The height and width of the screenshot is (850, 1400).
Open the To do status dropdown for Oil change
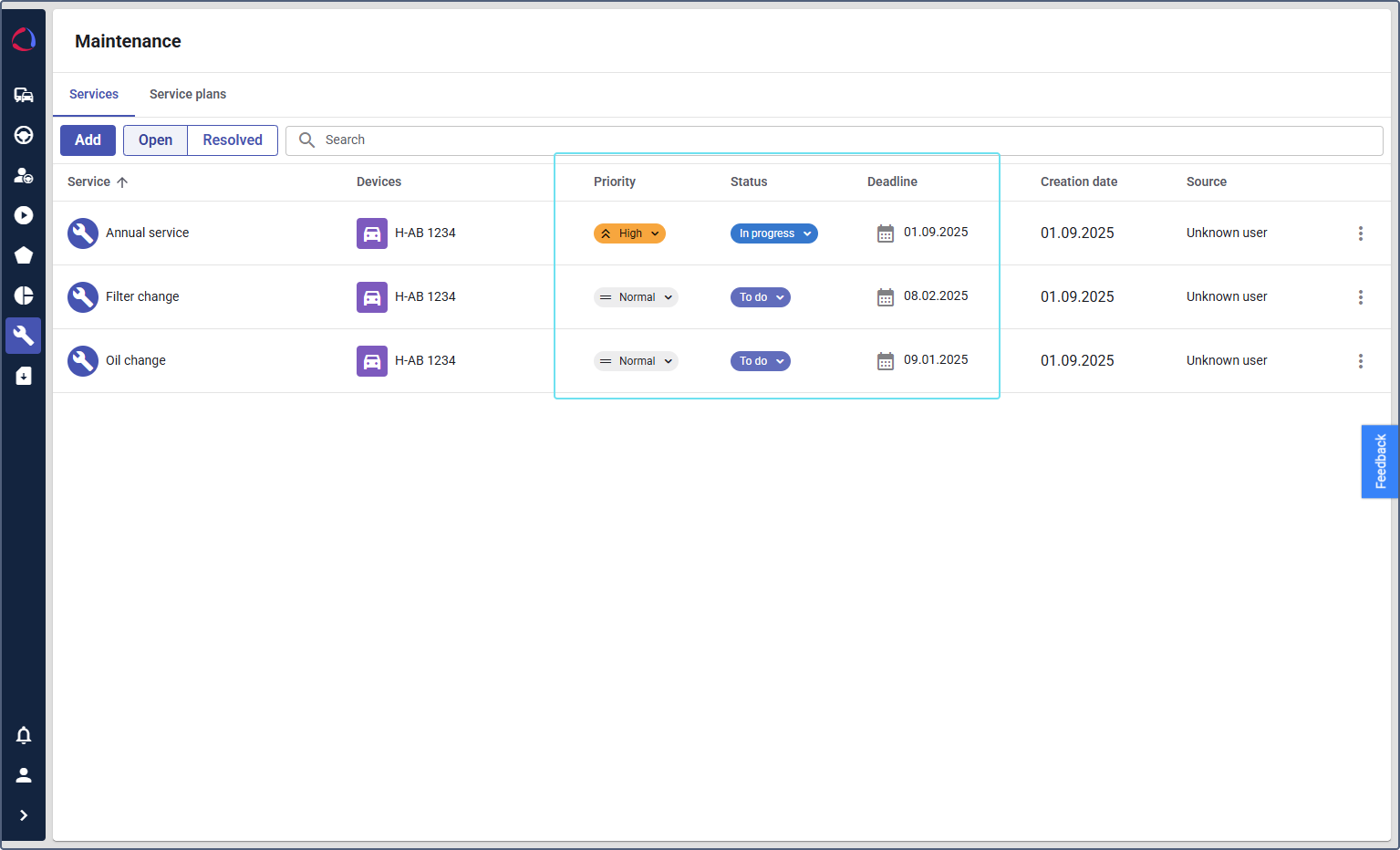[x=761, y=361]
